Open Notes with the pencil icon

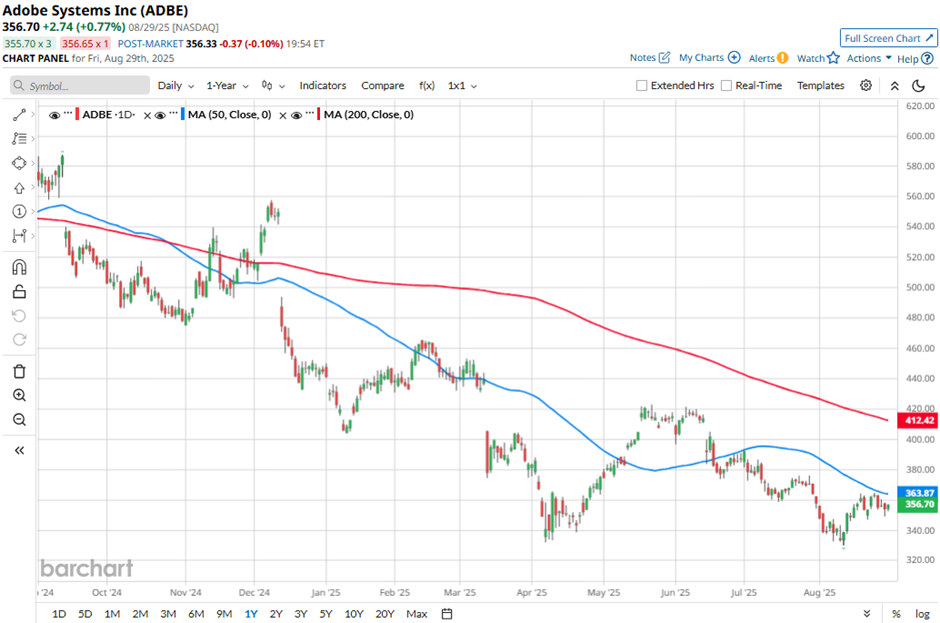[x=664, y=58]
